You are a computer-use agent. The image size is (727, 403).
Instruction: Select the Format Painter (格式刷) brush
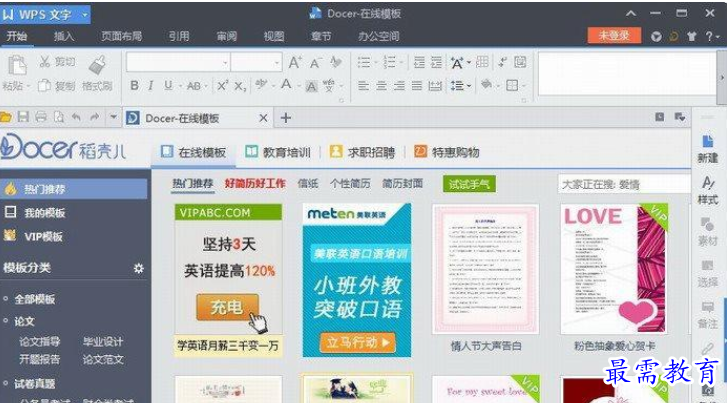coord(97,65)
